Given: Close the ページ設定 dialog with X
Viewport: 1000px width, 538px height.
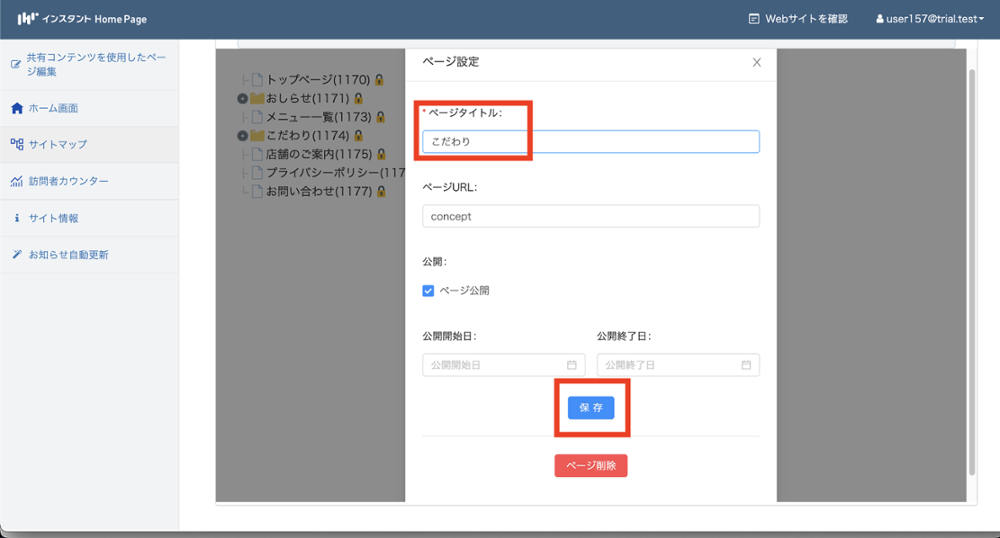Looking at the screenshot, I should coord(756,62).
